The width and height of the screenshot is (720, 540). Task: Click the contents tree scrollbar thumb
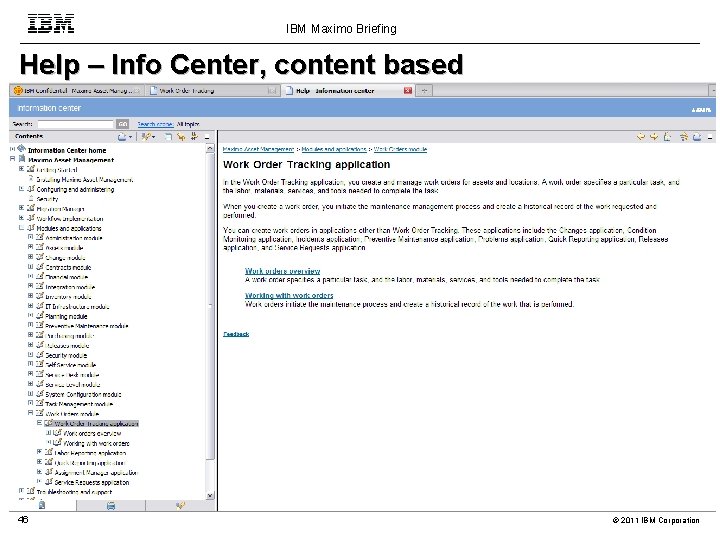click(210, 306)
